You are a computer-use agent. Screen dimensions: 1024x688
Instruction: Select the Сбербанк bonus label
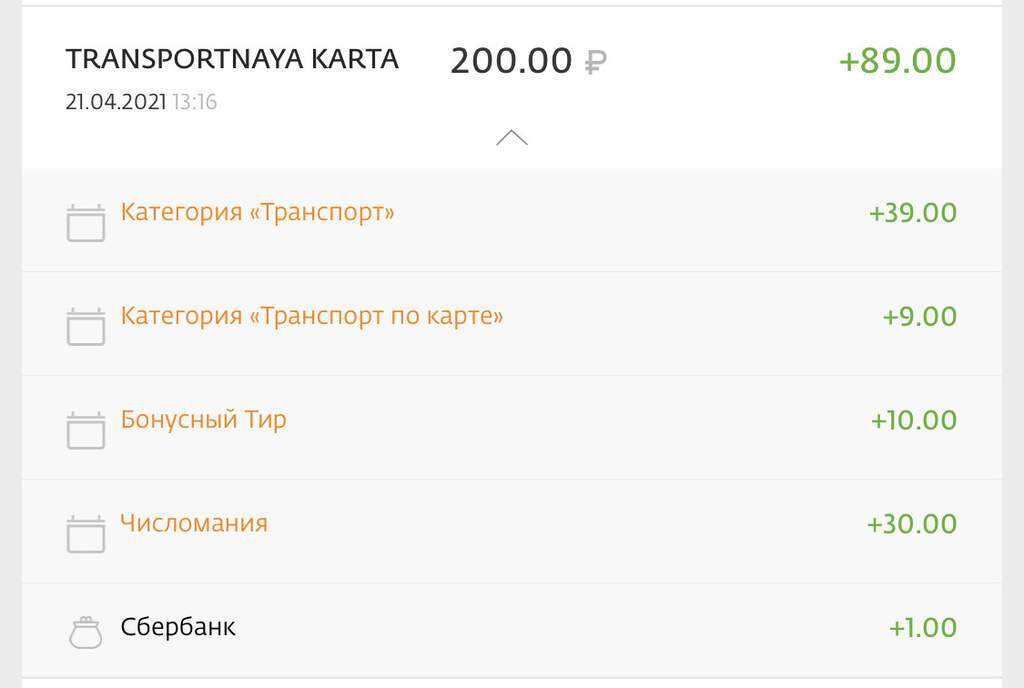[178, 627]
